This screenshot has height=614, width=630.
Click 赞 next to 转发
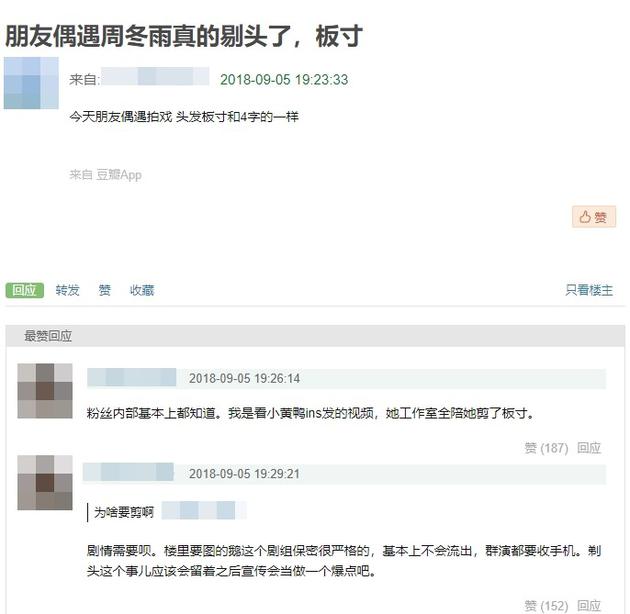104,290
